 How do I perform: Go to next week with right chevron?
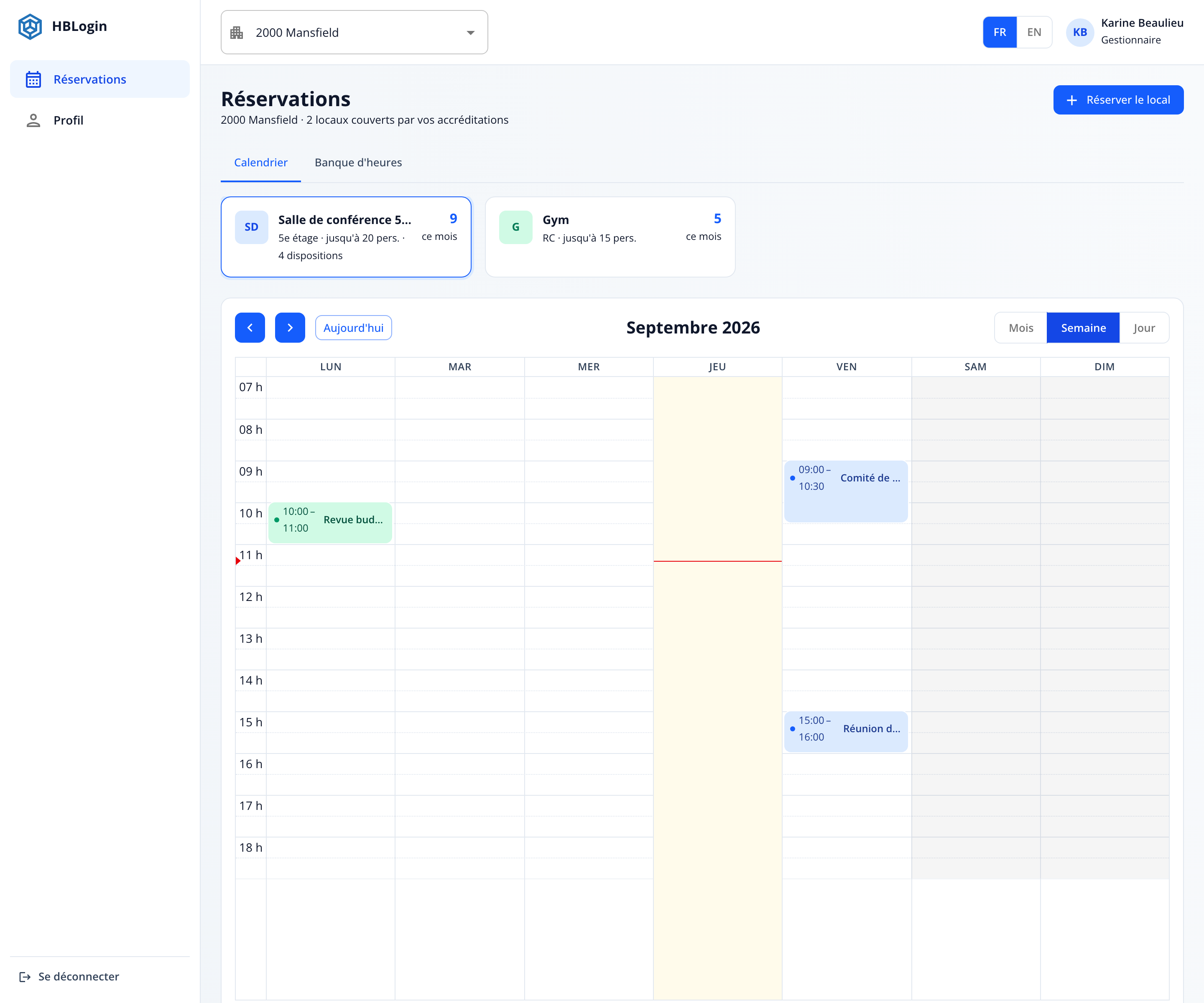tap(290, 328)
